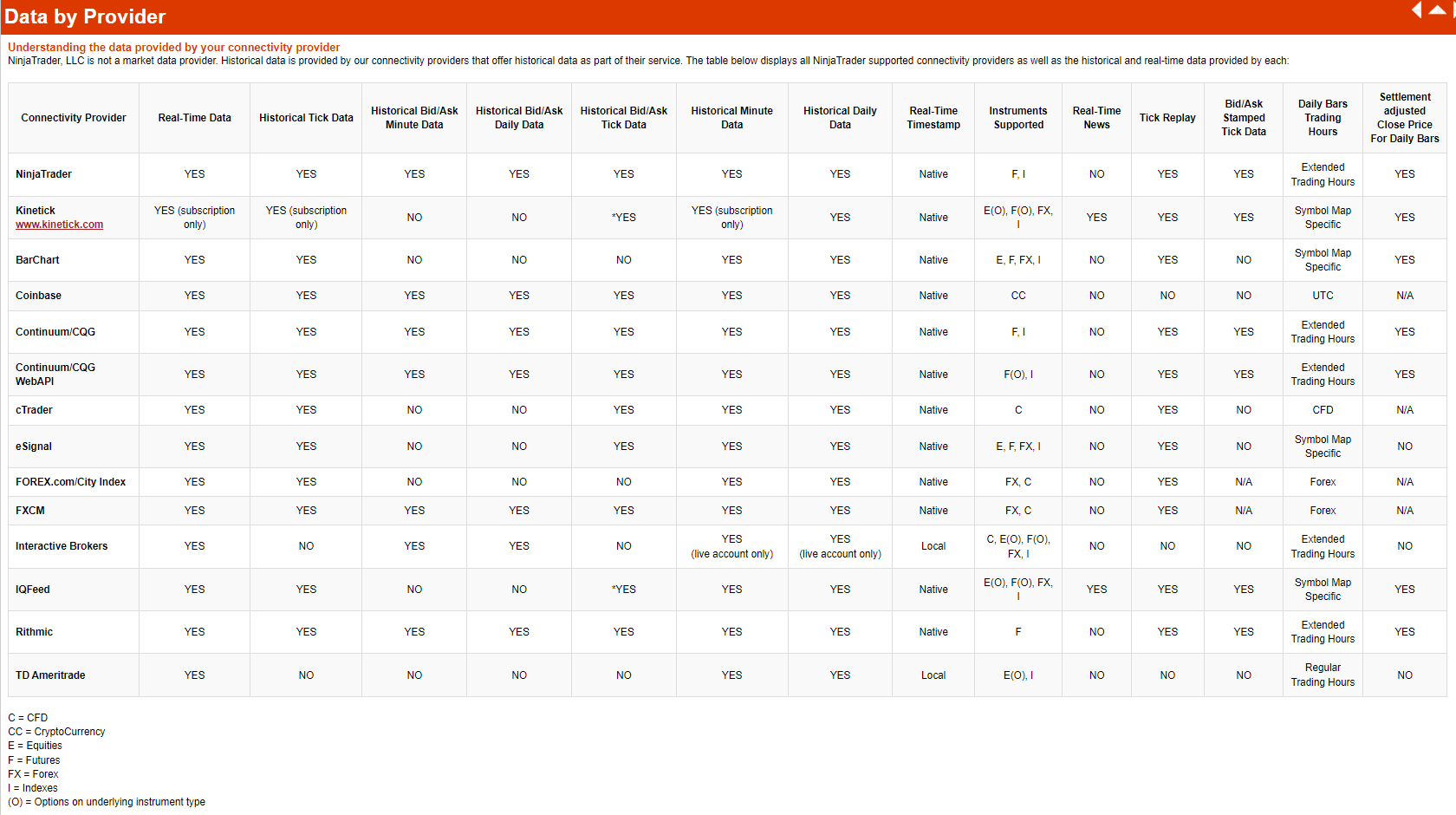Select the Historical Tick Data column header

(306, 118)
